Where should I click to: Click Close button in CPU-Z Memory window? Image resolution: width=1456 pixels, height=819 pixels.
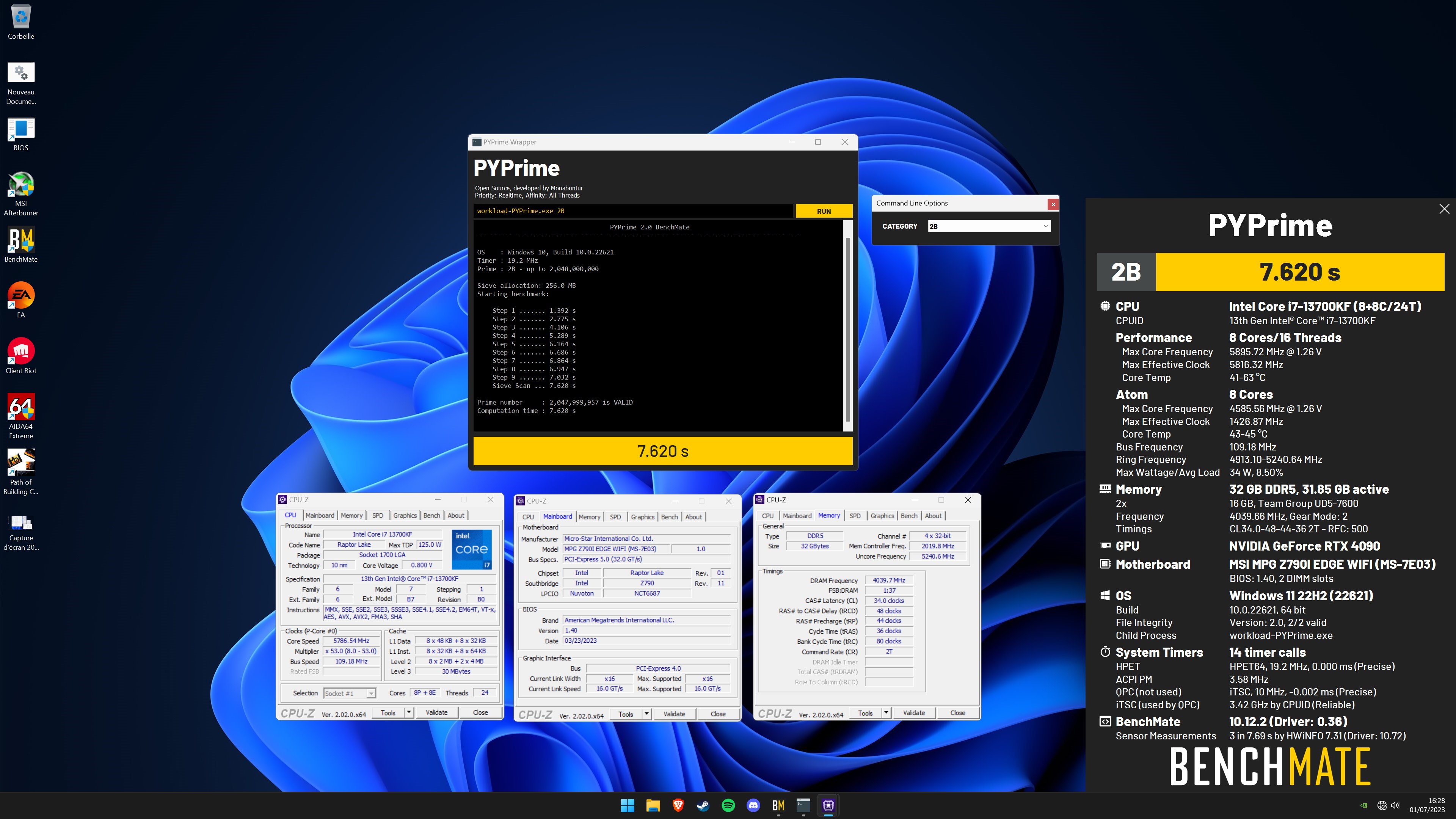click(x=957, y=713)
